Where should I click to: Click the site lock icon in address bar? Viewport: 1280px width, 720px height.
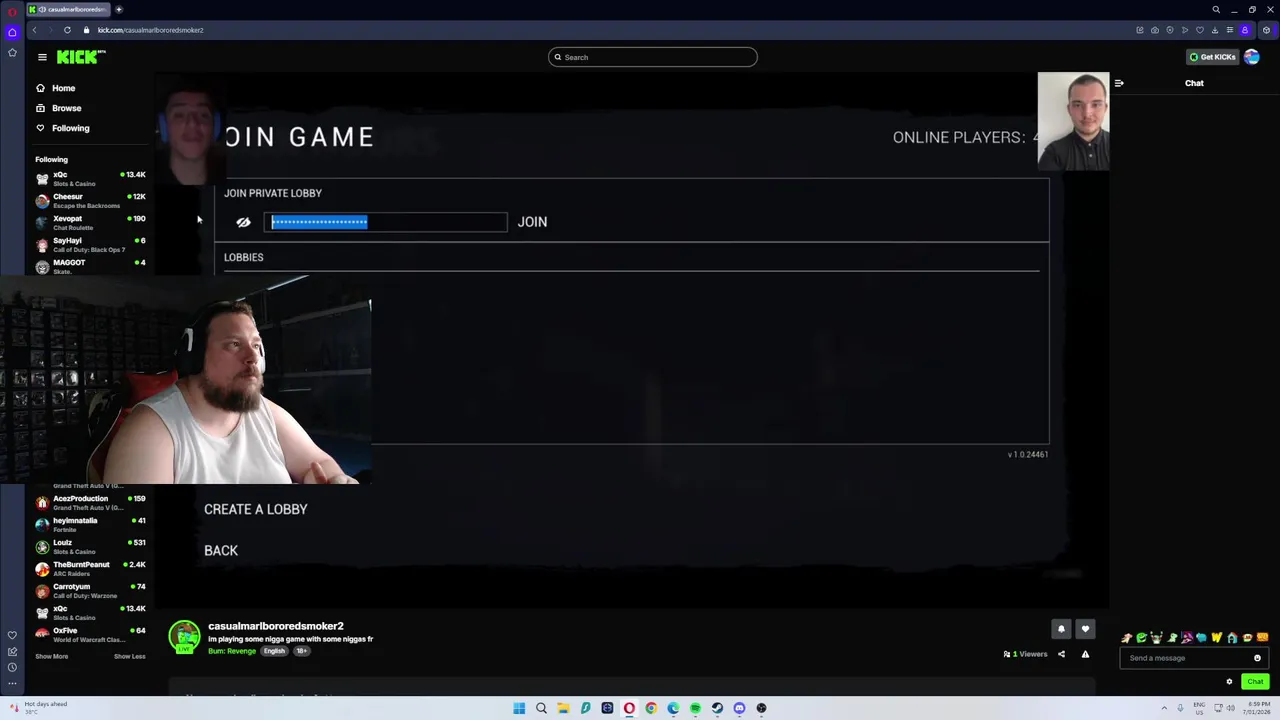click(86, 30)
